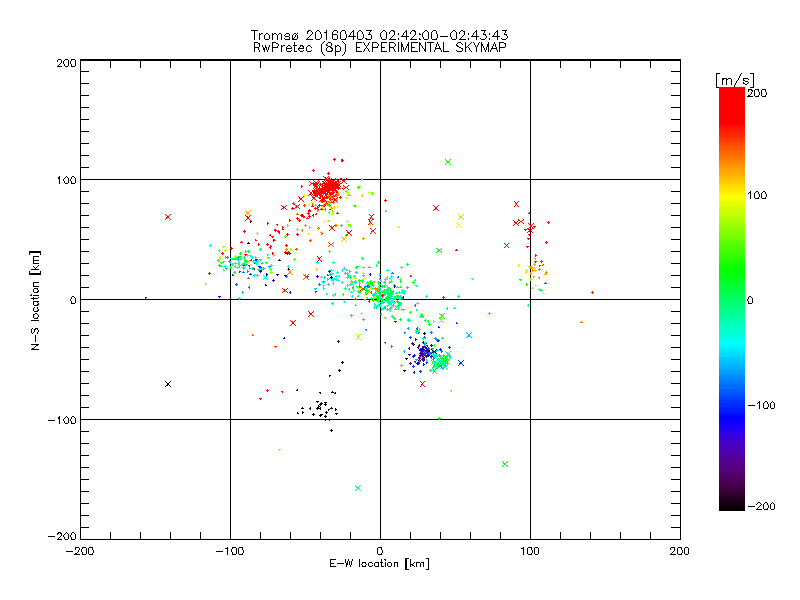Click the x-axis tick label '200'
The height and width of the screenshot is (600, 800).
click(x=680, y=552)
